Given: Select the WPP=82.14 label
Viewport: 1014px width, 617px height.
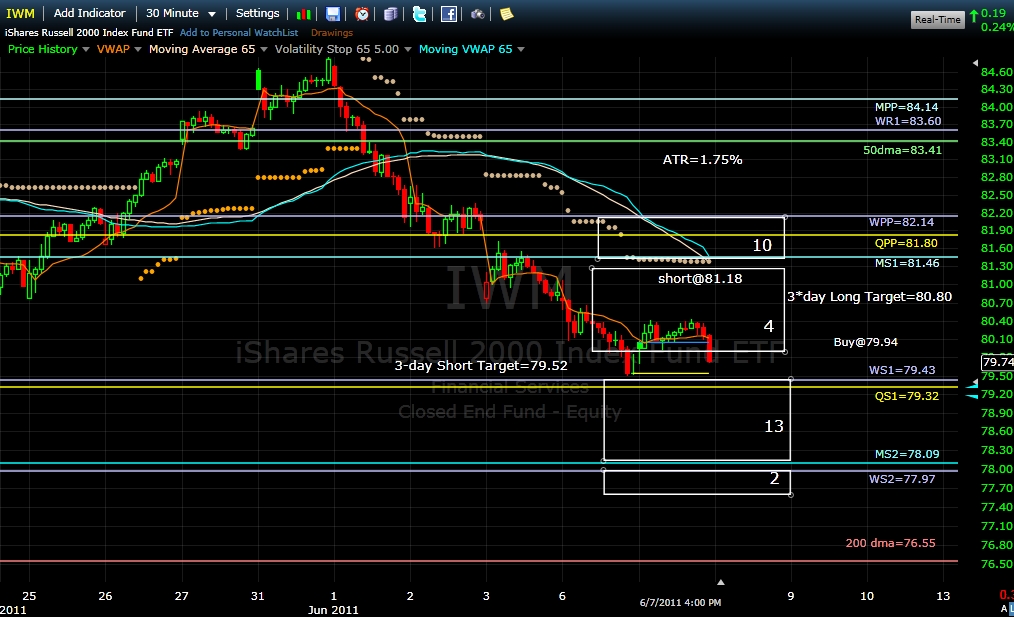Looking at the screenshot, I should [x=901, y=222].
